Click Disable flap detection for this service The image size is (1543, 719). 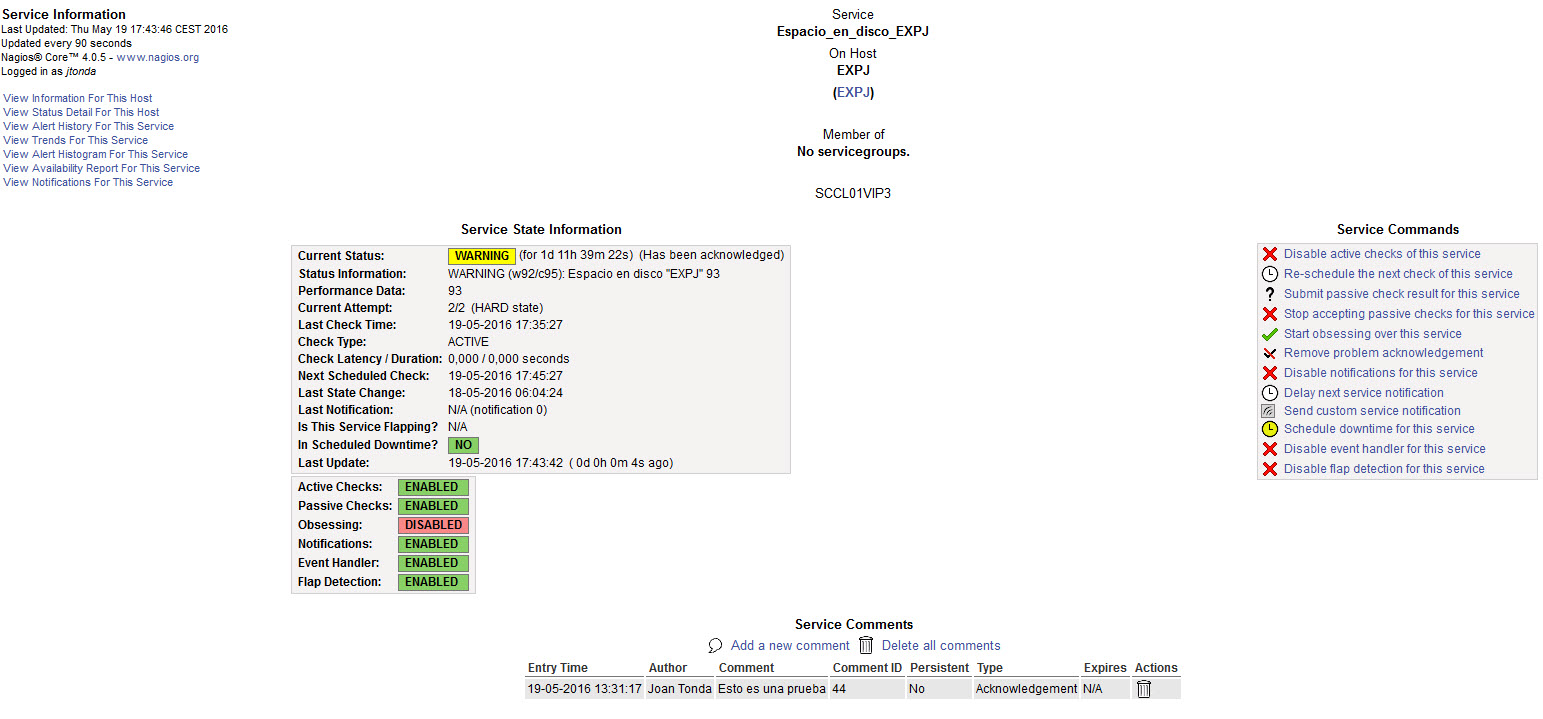click(x=1384, y=469)
